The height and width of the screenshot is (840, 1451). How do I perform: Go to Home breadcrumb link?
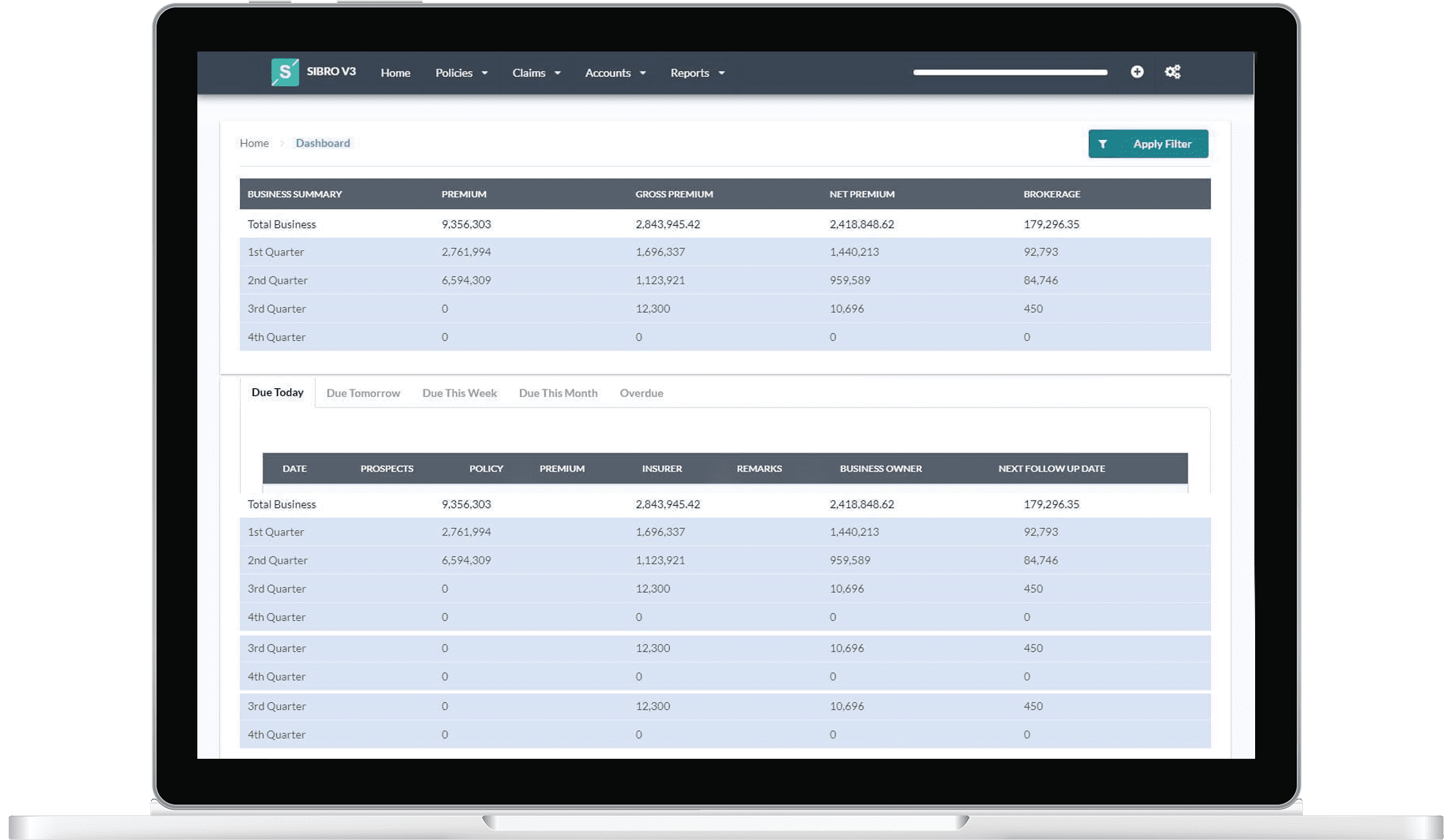[254, 143]
